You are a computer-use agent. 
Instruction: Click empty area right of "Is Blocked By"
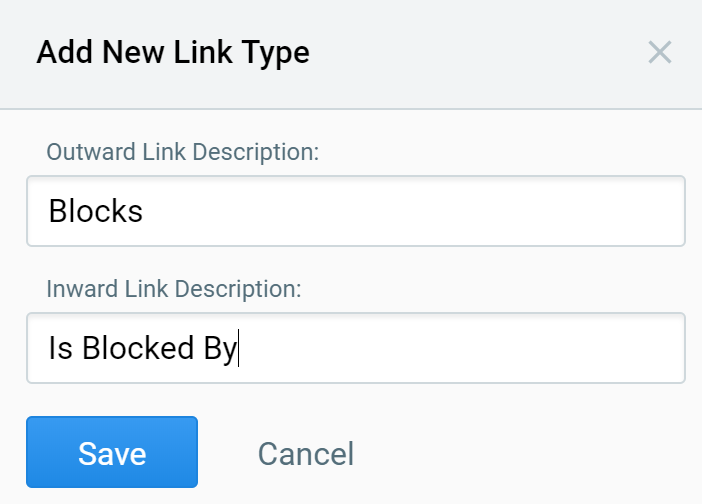pos(460,348)
